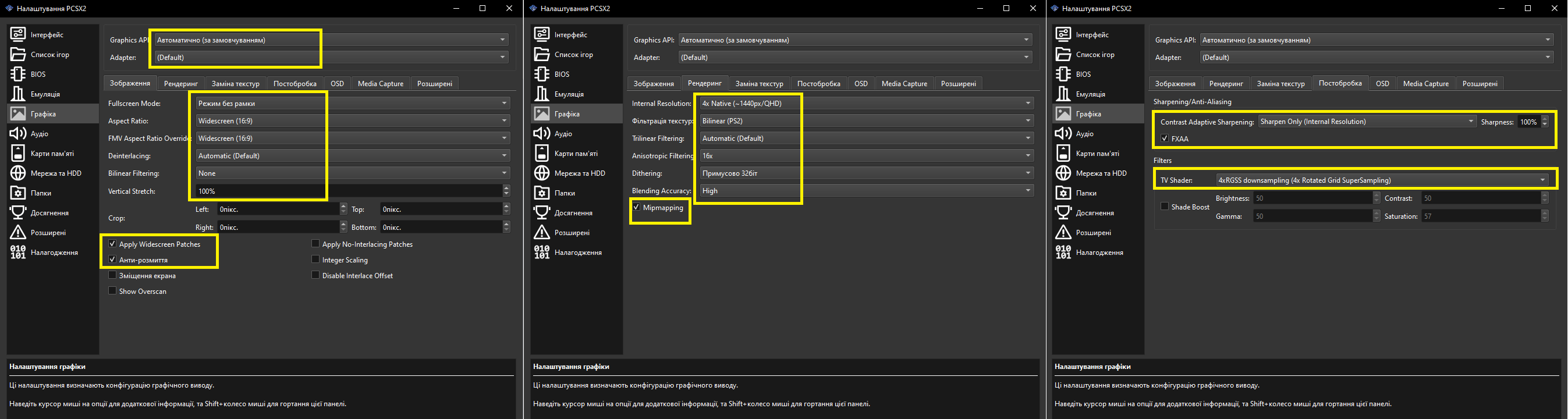Disable the Apply Widescreen Patches checkbox
Image resolution: width=1568 pixels, height=419 pixels.
click(112, 244)
